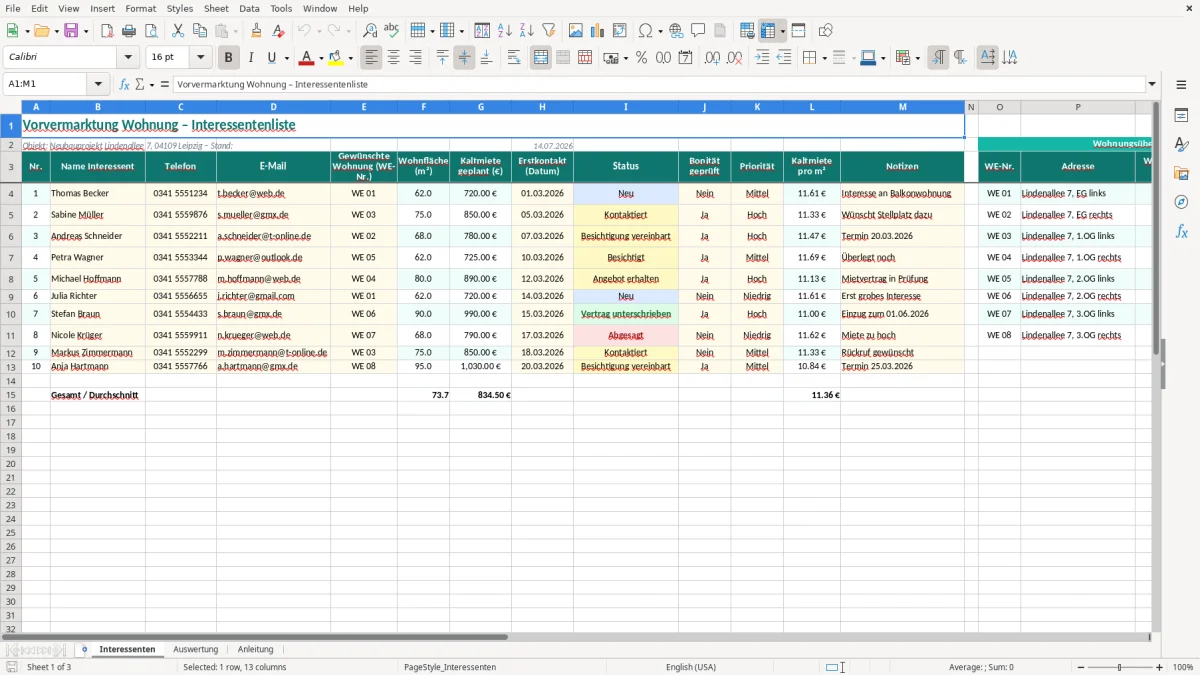This screenshot has width=1200, height=675.
Task: Open the Styles menu
Action: [180, 8]
